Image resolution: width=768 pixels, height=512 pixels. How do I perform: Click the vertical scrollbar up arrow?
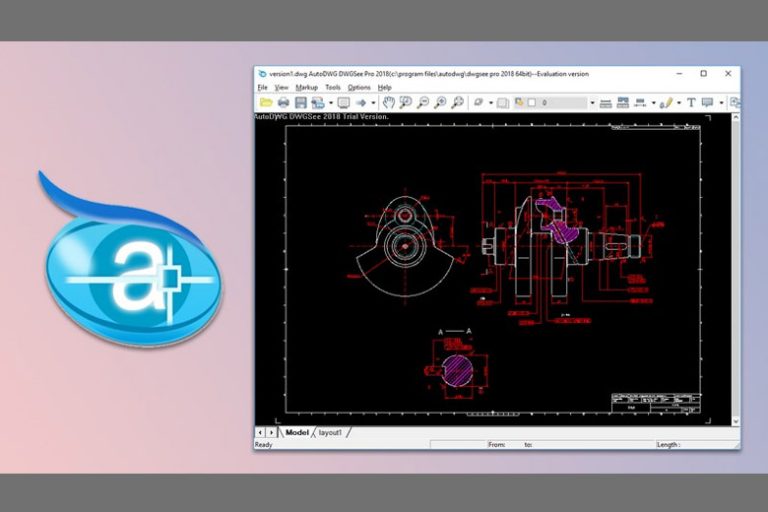tap(736, 118)
